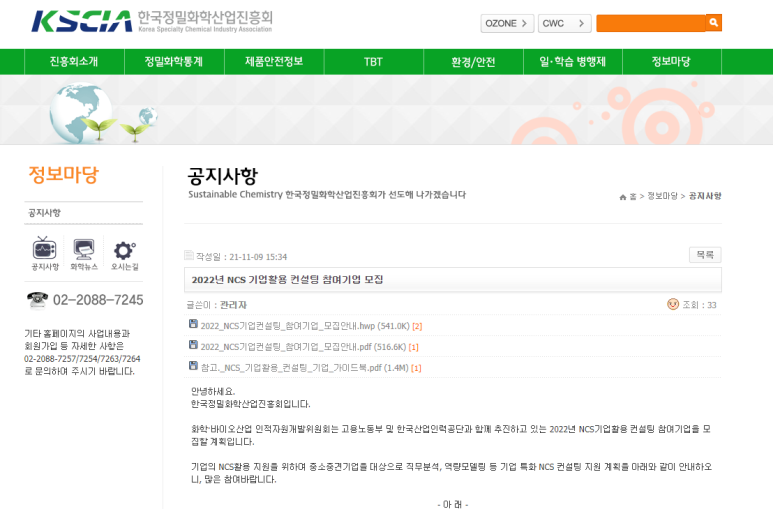This screenshot has height=509, width=773.
Task: Click the home icon in breadcrumb
Action: (x=623, y=197)
